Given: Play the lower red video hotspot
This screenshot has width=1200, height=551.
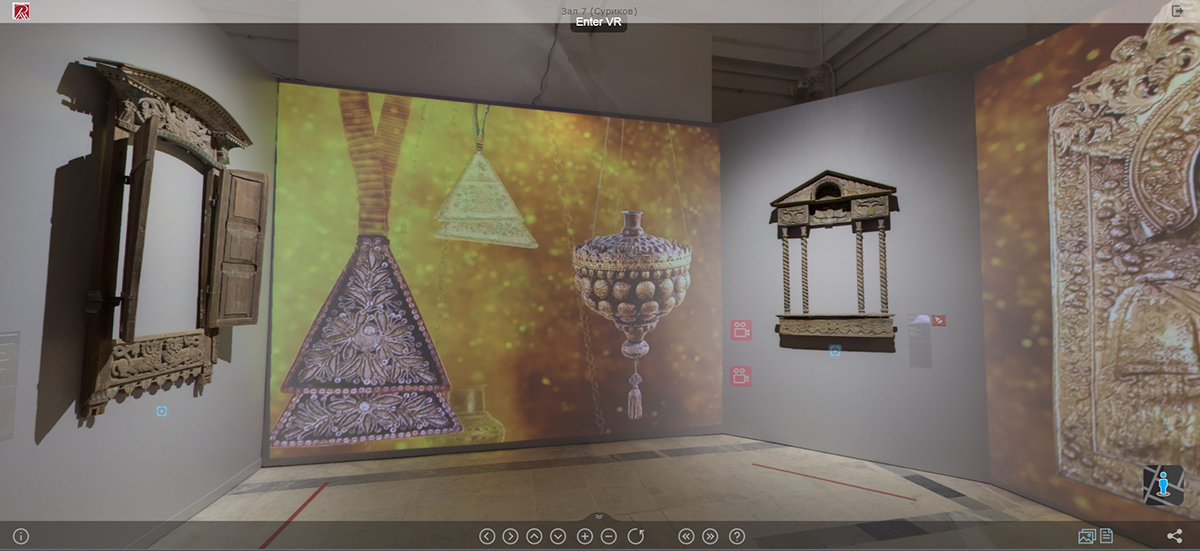Looking at the screenshot, I should (741, 376).
